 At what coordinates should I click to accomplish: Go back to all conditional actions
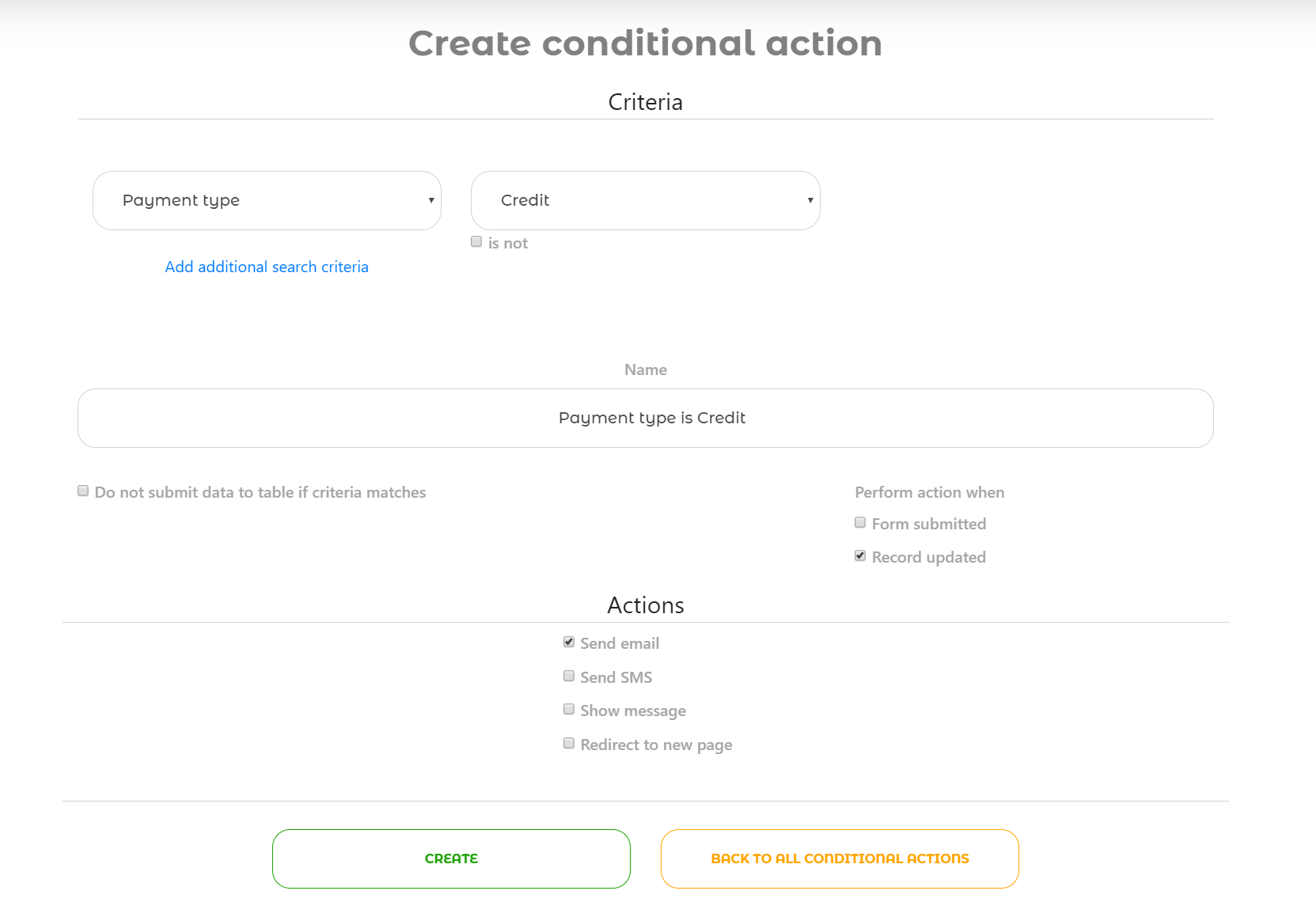click(840, 859)
